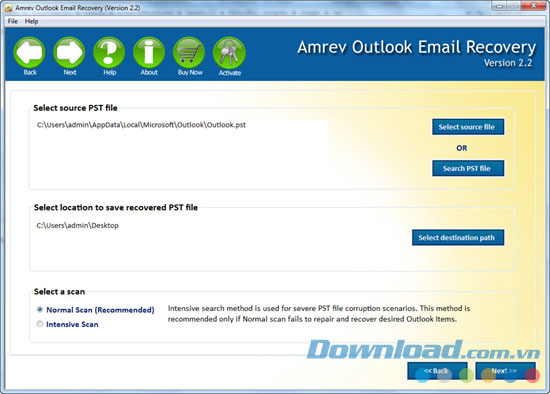Select the Intensive Scan radio option
This screenshot has height=394, width=550.
(40, 324)
